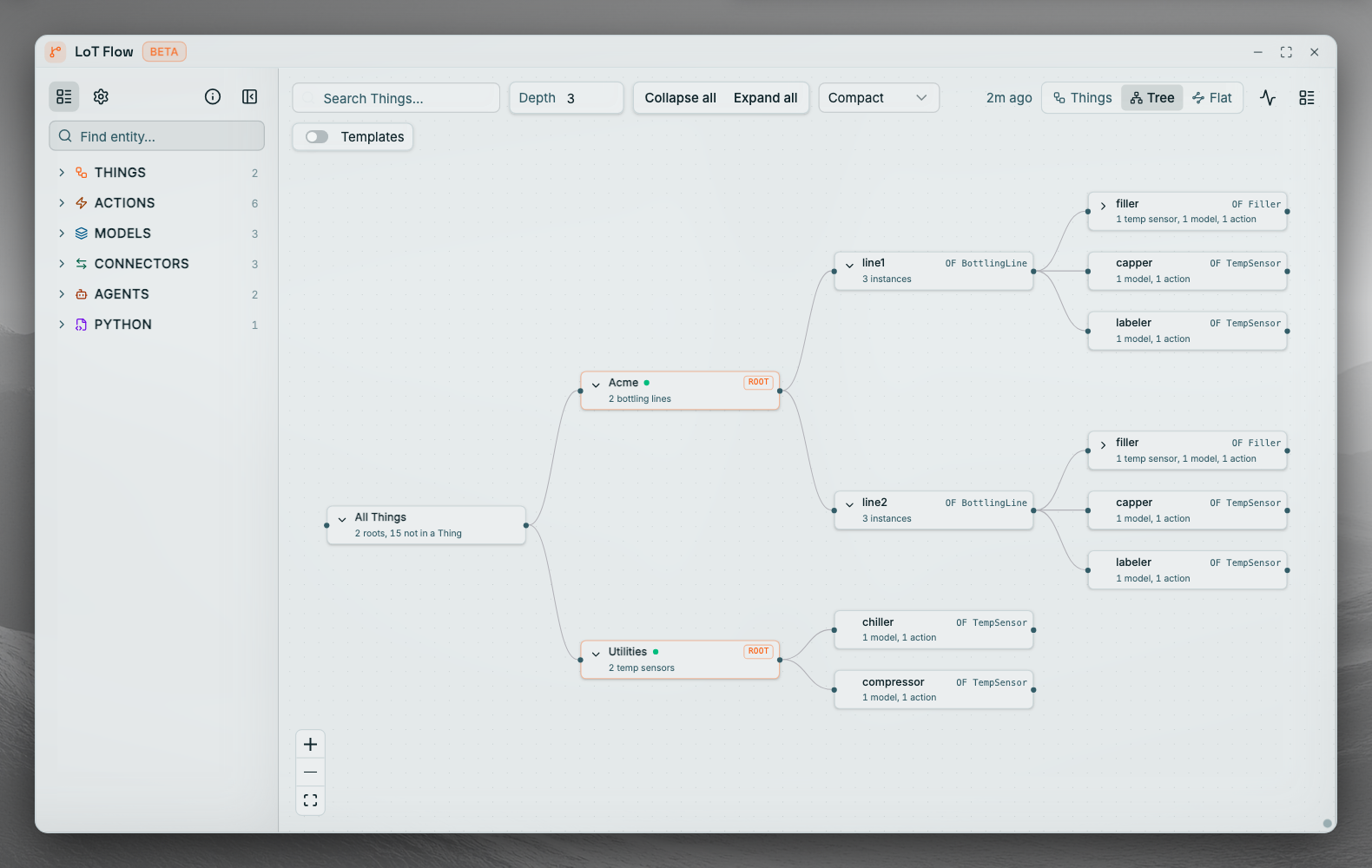This screenshot has width=1372, height=868.
Task: Click '2 roots, 15 not in a Thing' text
Action: point(408,534)
